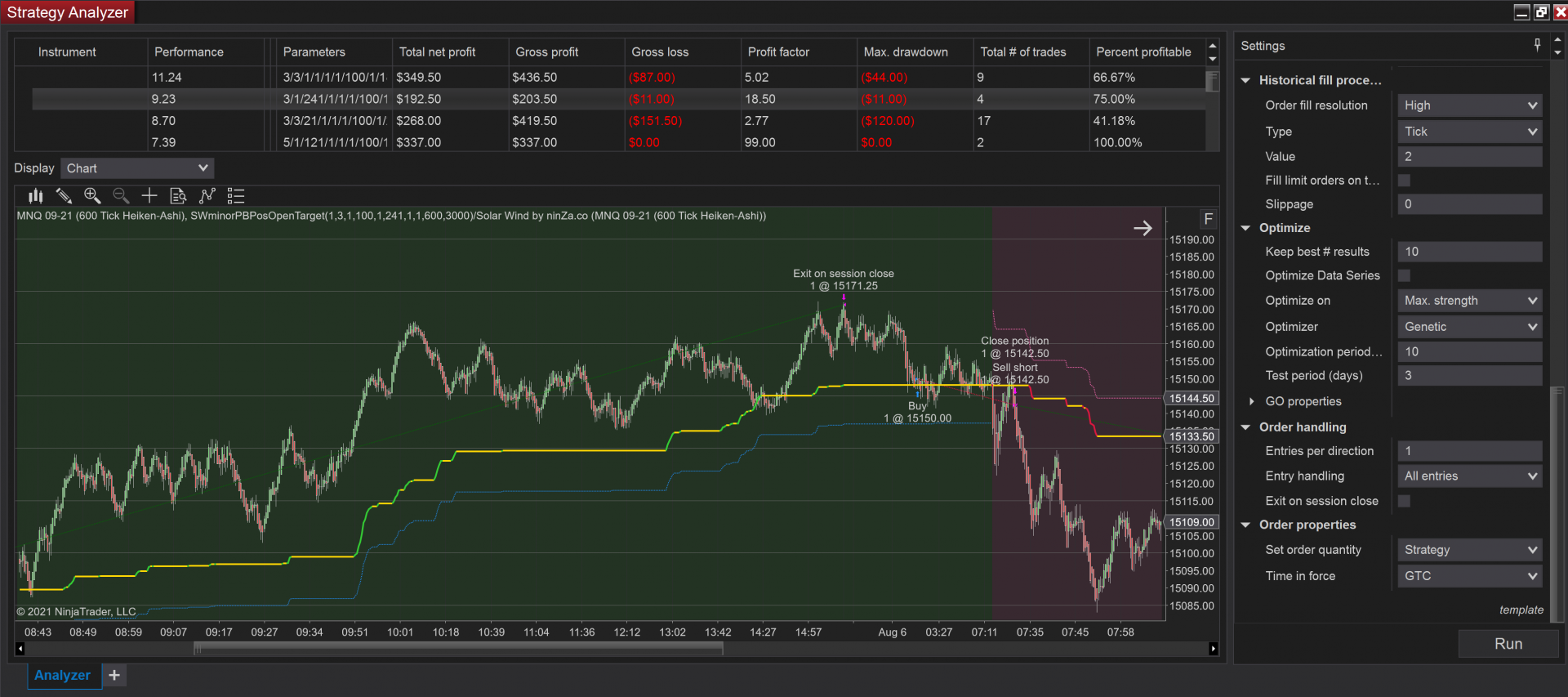Viewport: 1568px width, 697px height.
Task: Click the chart horizontal scrollbar thumb
Action: (459, 649)
